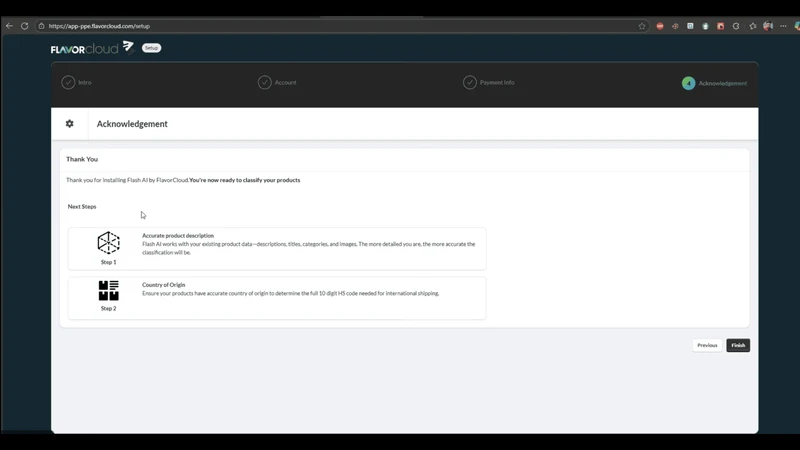Click the FlavorCloud logo
Screen dimensions: 800x450
click(92, 48)
